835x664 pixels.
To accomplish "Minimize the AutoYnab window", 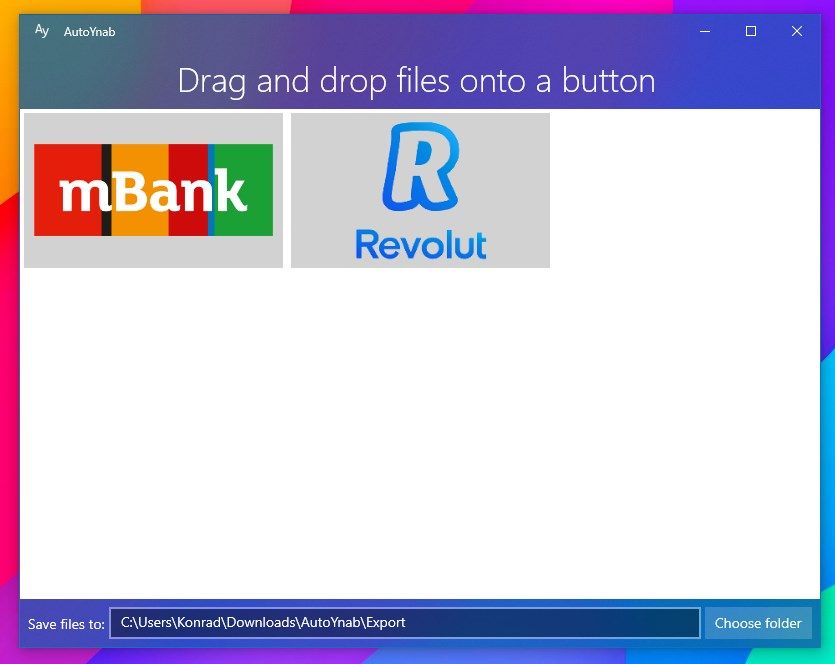I will click(705, 31).
